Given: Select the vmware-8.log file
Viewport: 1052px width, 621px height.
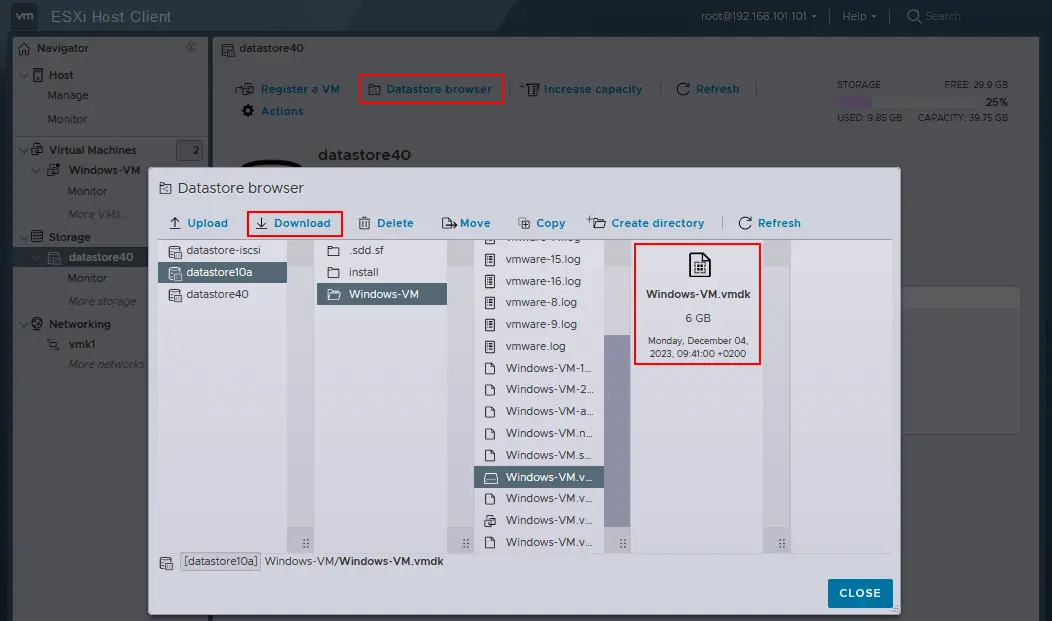Looking at the screenshot, I should 539,302.
